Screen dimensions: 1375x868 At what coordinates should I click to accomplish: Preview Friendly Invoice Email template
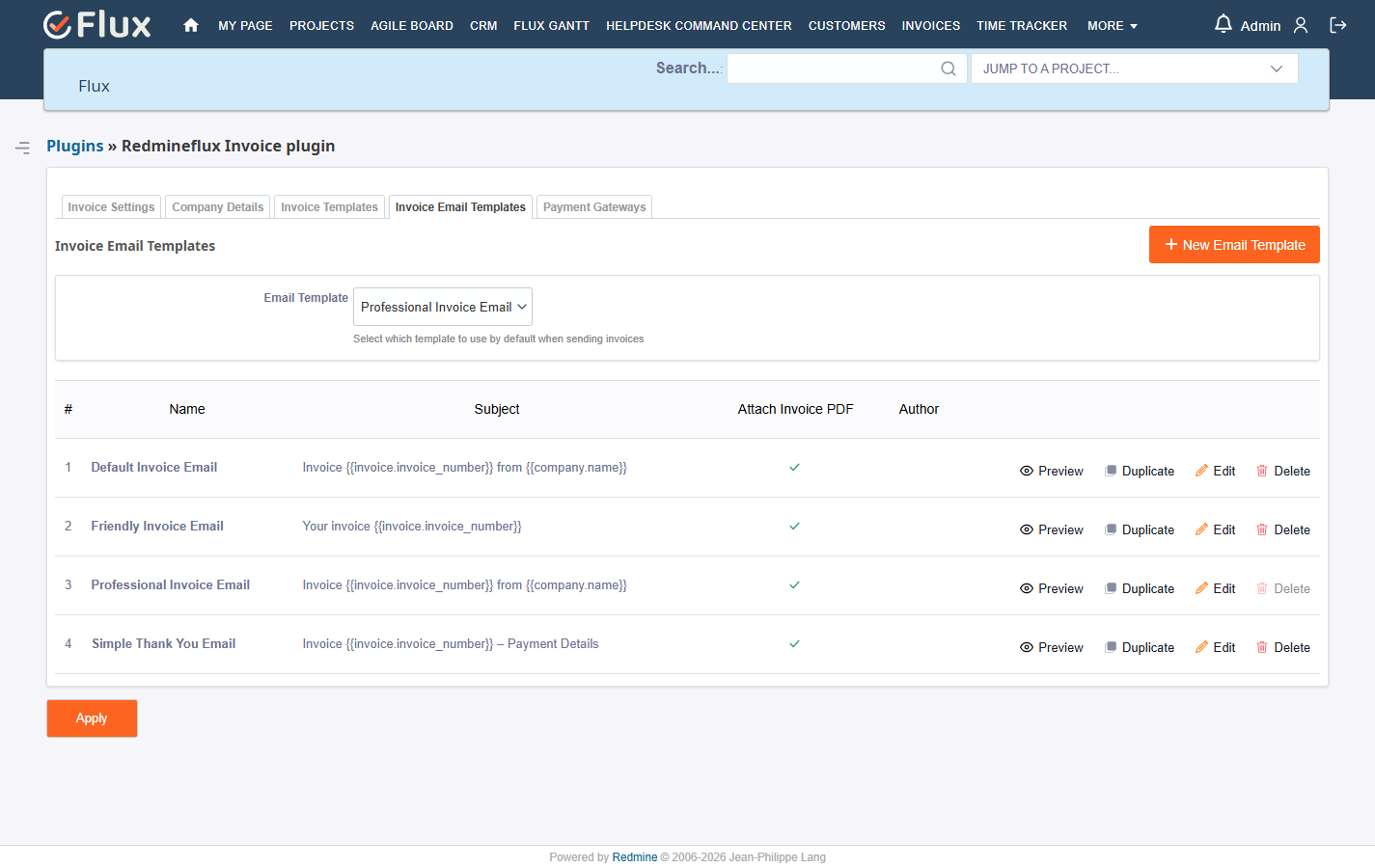[1052, 529]
